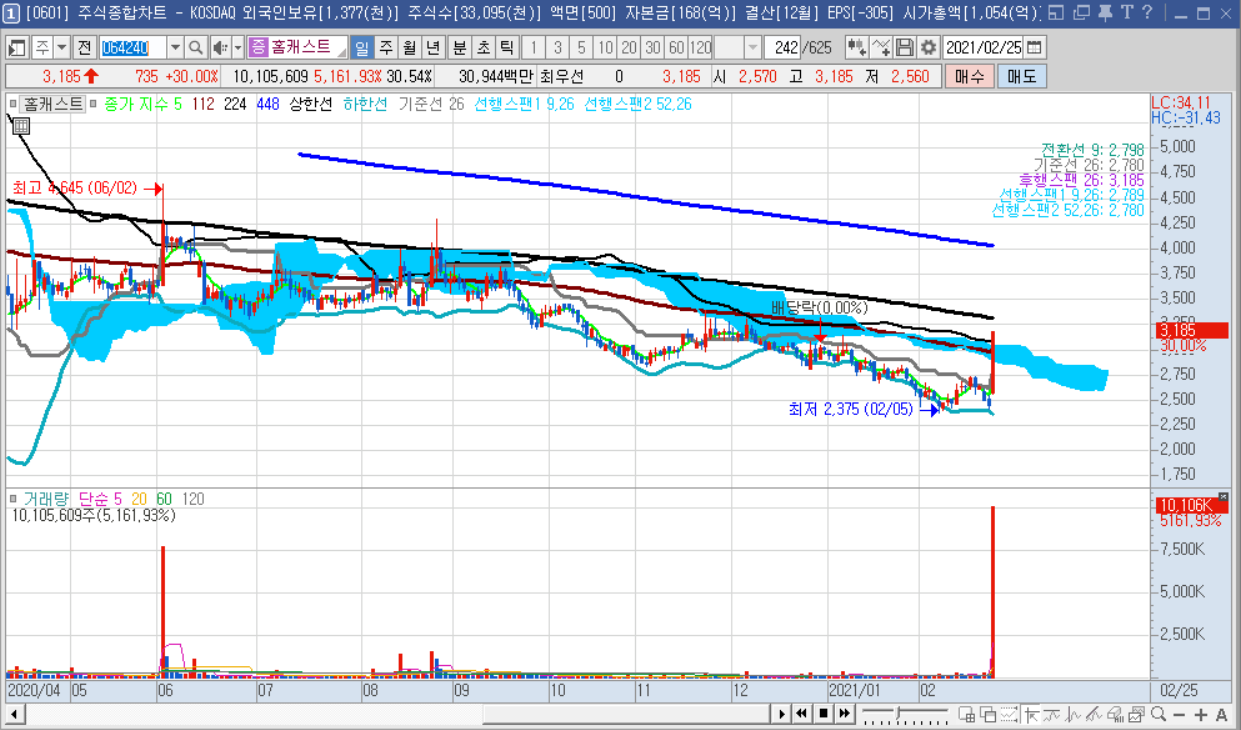Click the rewind double-arrow button
Image resolution: width=1241 pixels, height=730 pixels.
click(801, 714)
